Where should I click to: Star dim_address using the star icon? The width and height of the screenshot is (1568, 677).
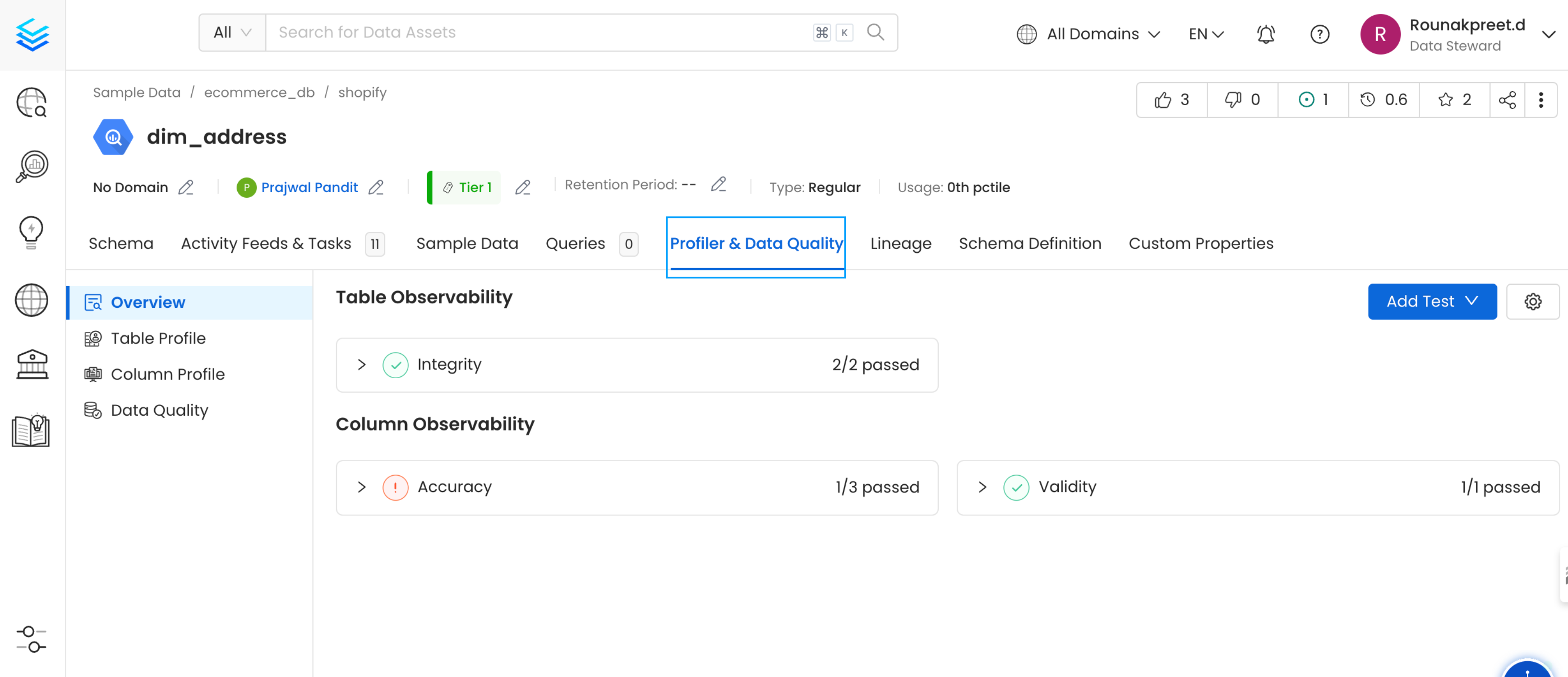[1446, 99]
